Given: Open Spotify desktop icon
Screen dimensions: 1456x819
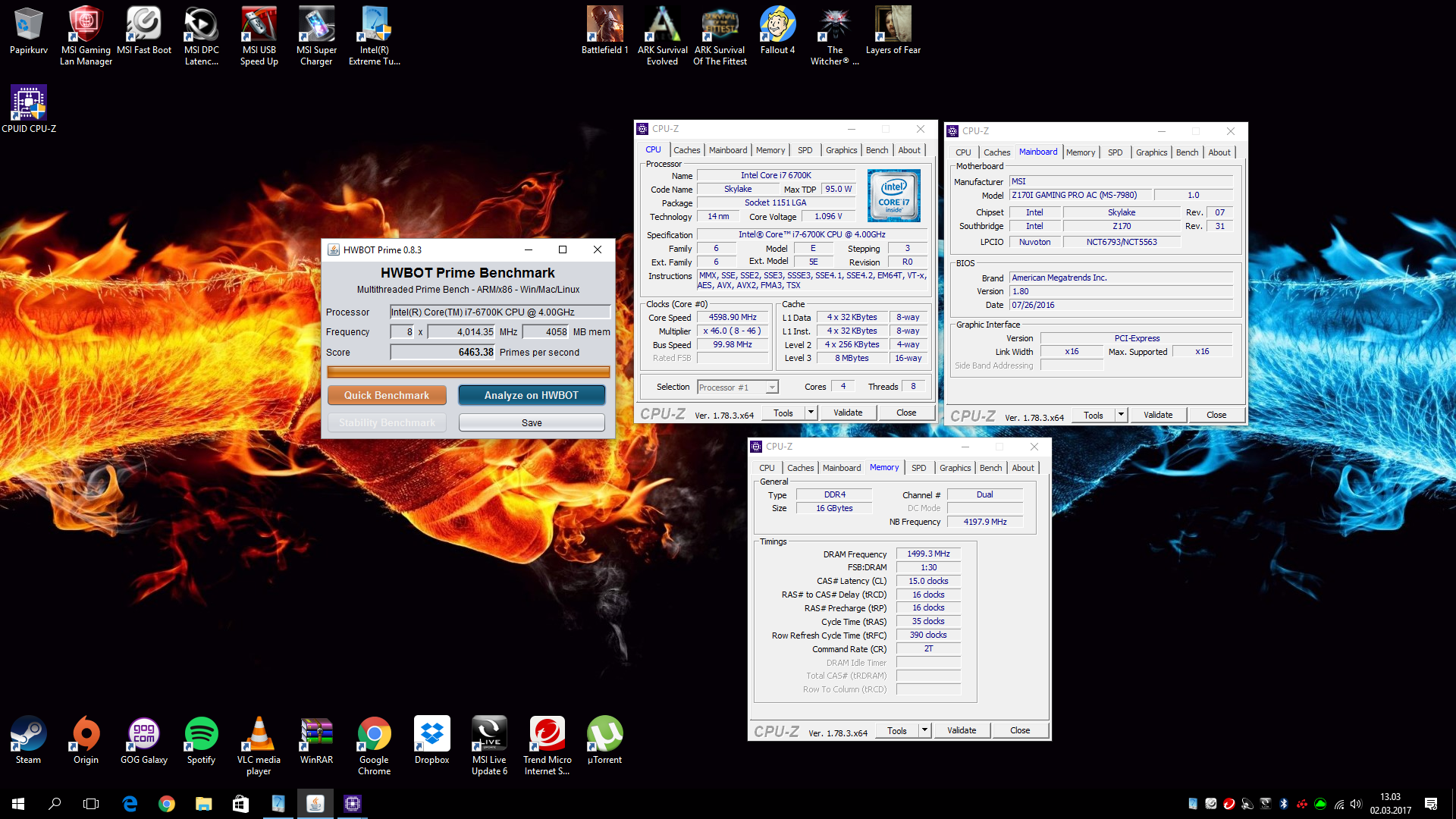Looking at the screenshot, I should tap(202, 740).
